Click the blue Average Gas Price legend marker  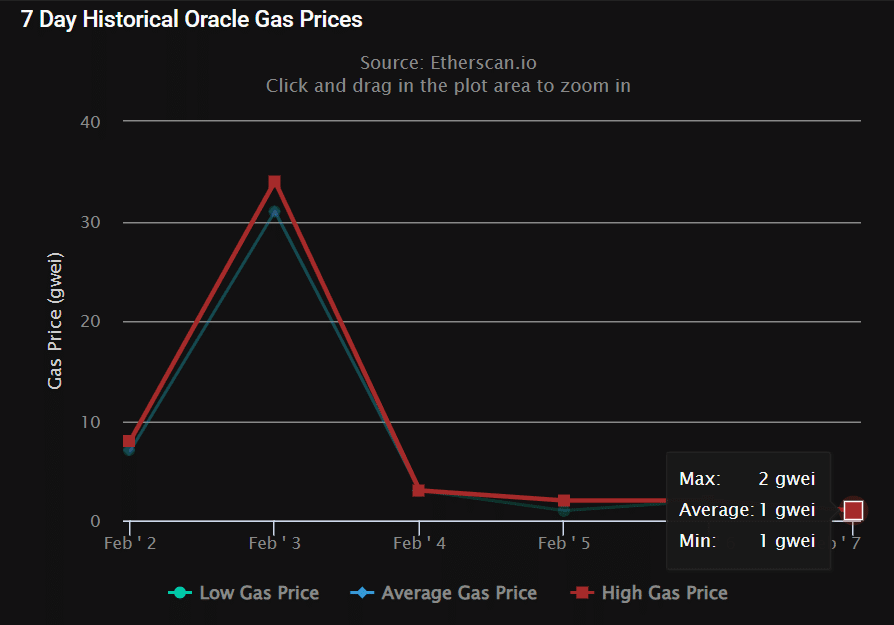(x=362, y=593)
